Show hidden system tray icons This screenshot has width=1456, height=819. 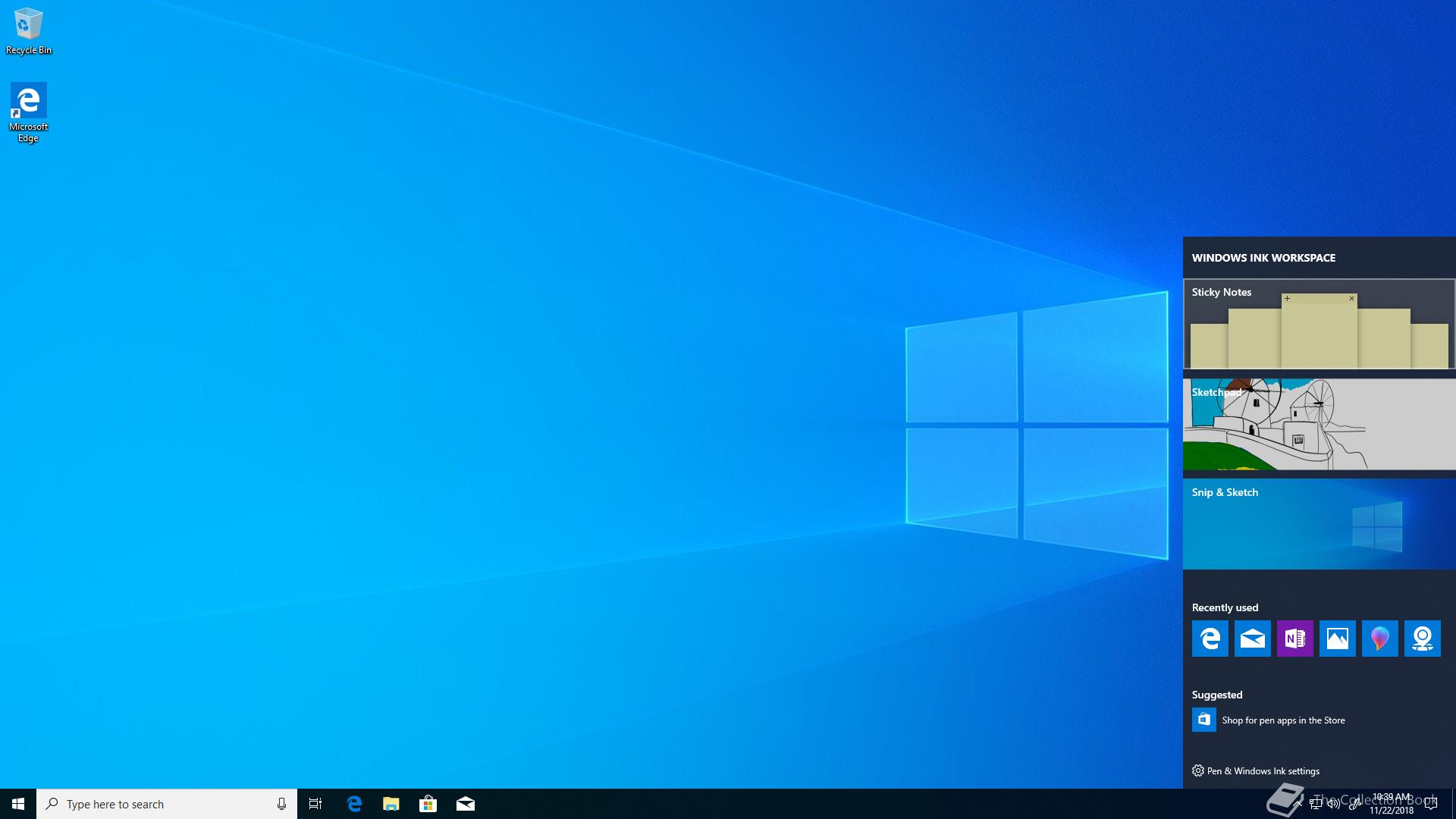pos(1298,804)
